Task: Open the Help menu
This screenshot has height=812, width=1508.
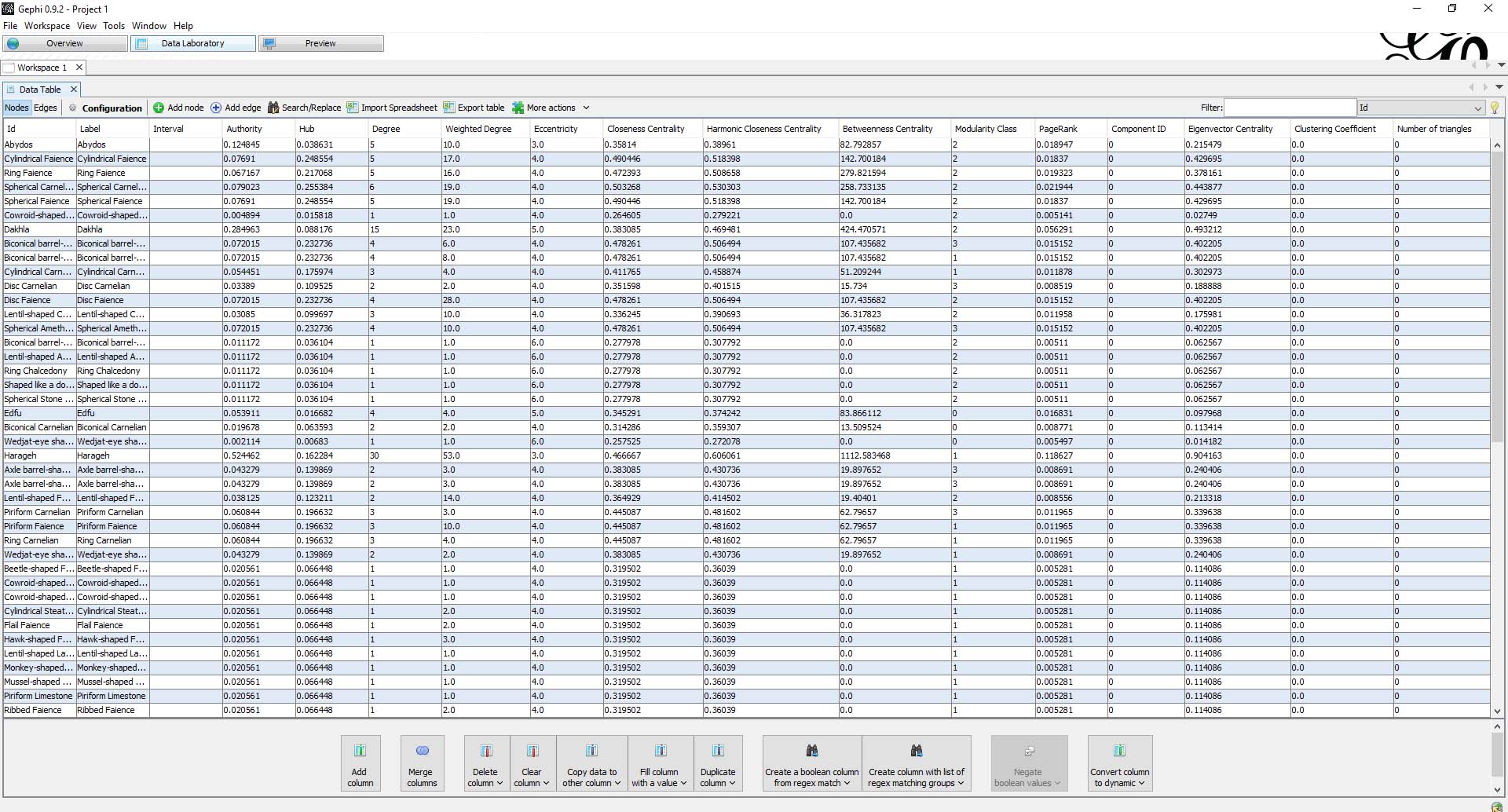Action: [x=183, y=26]
